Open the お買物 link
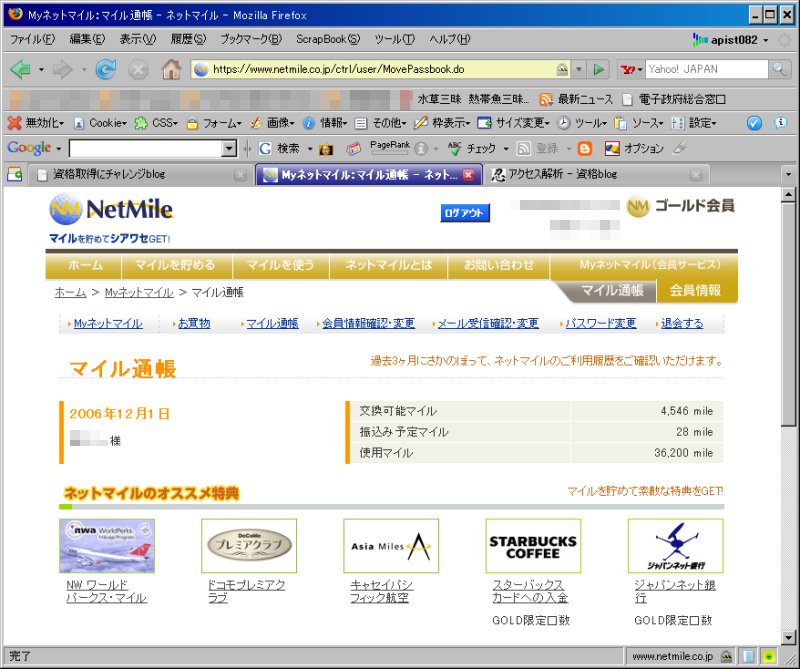 click(194, 323)
